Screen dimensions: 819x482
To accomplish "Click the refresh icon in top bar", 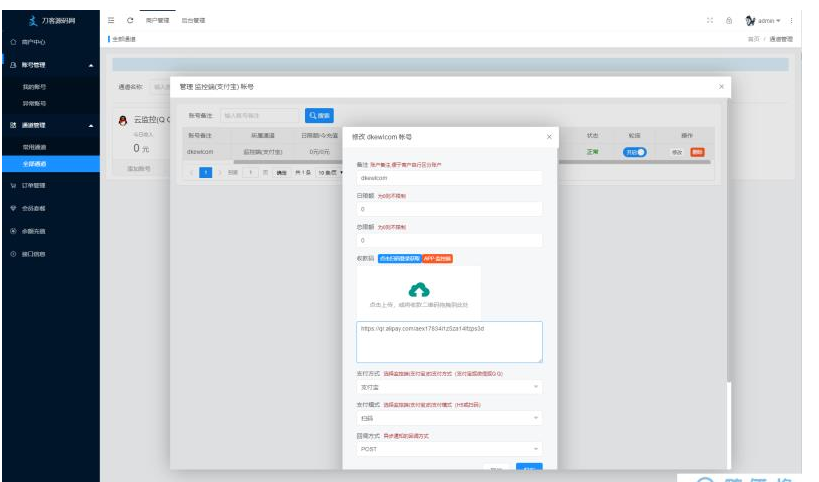I will pyautogui.click(x=130, y=20).
